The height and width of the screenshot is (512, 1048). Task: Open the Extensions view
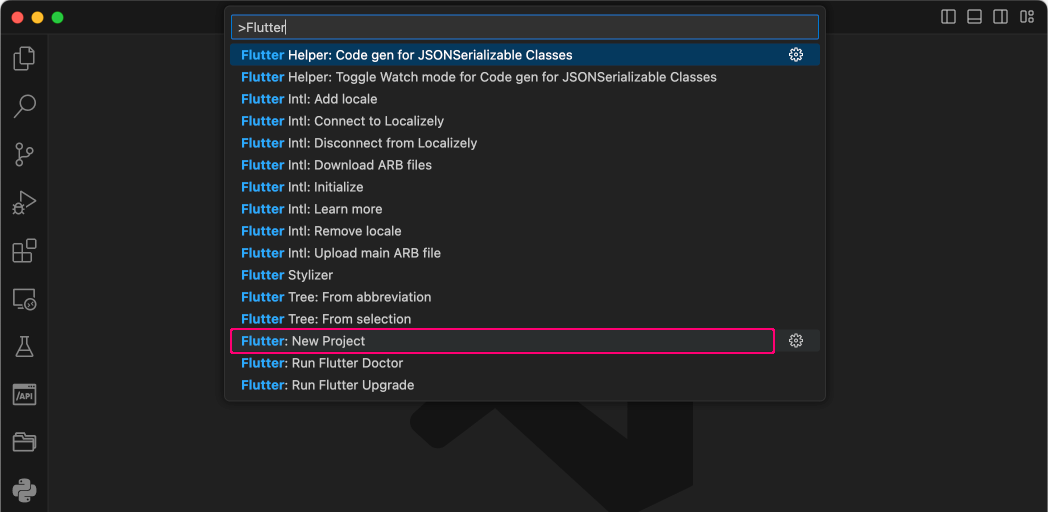point(24,251)
